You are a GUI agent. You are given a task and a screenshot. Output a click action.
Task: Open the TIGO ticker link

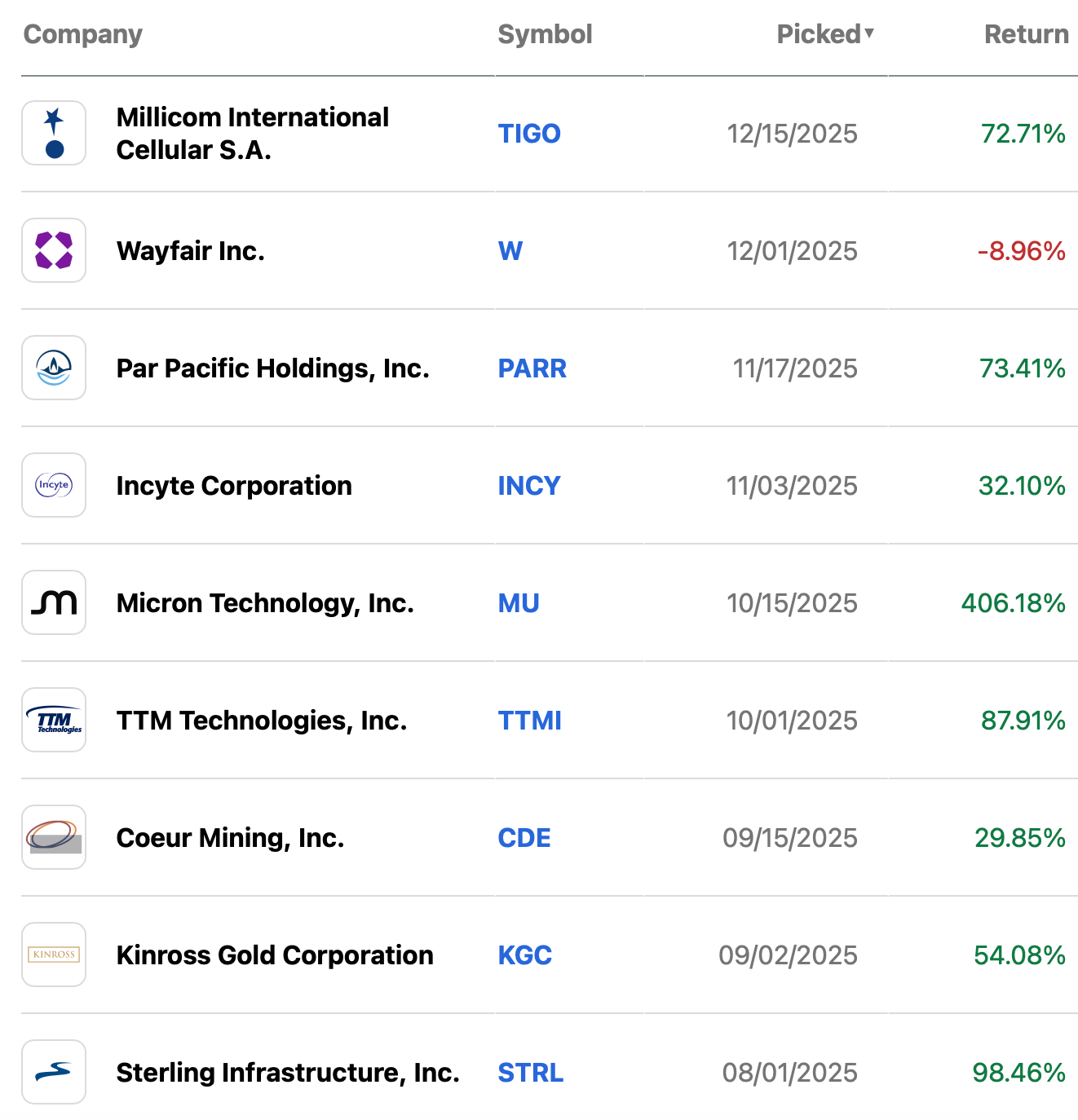point(529,134)
